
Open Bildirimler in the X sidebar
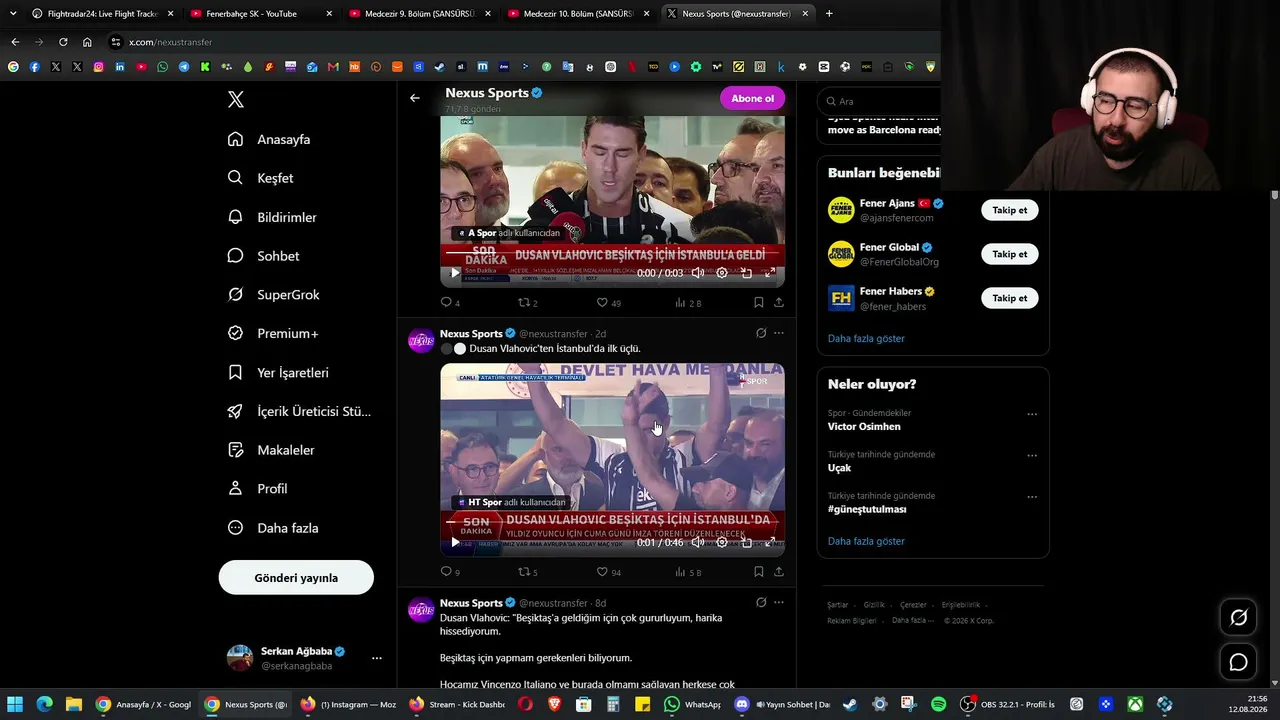(x=272, y=217)
